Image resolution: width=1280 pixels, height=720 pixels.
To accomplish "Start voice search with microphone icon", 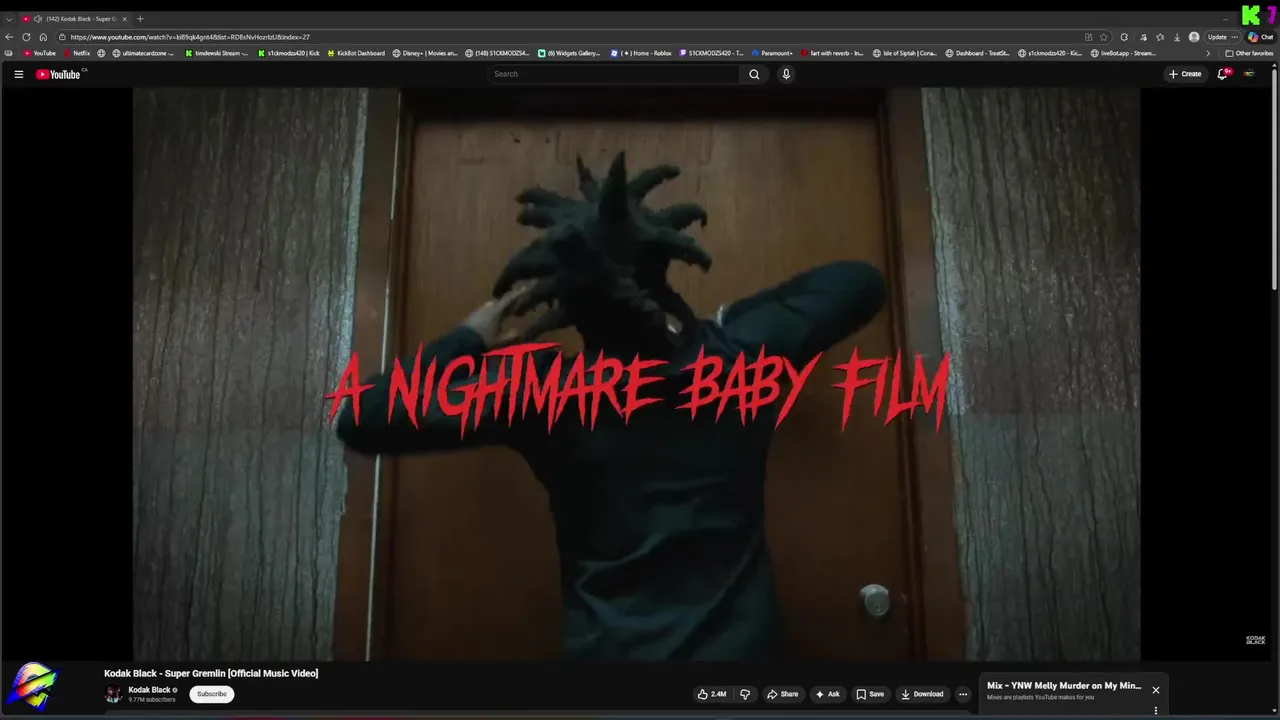I will point(786,74).
